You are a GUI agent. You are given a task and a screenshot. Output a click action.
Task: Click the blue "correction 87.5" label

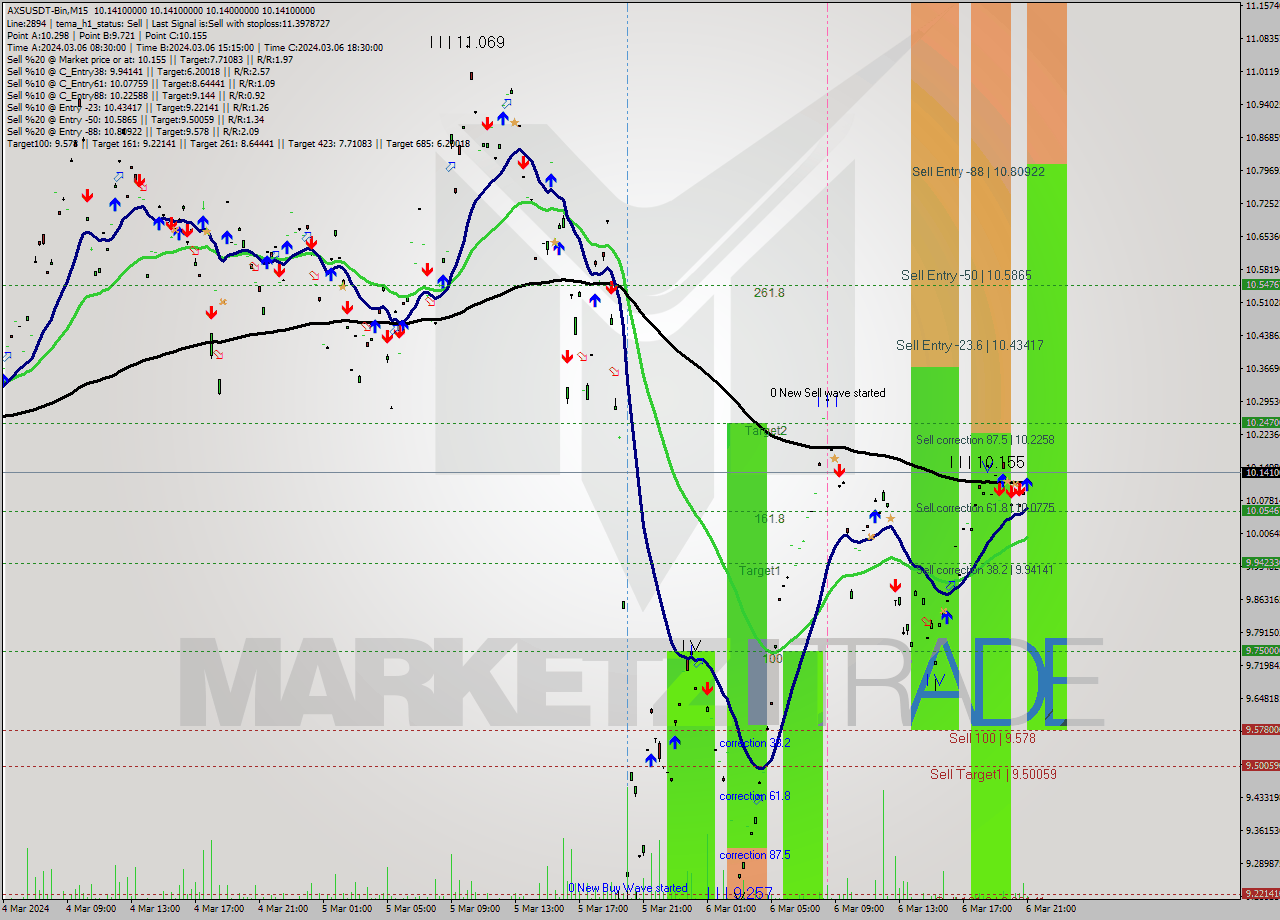(754, 855)
